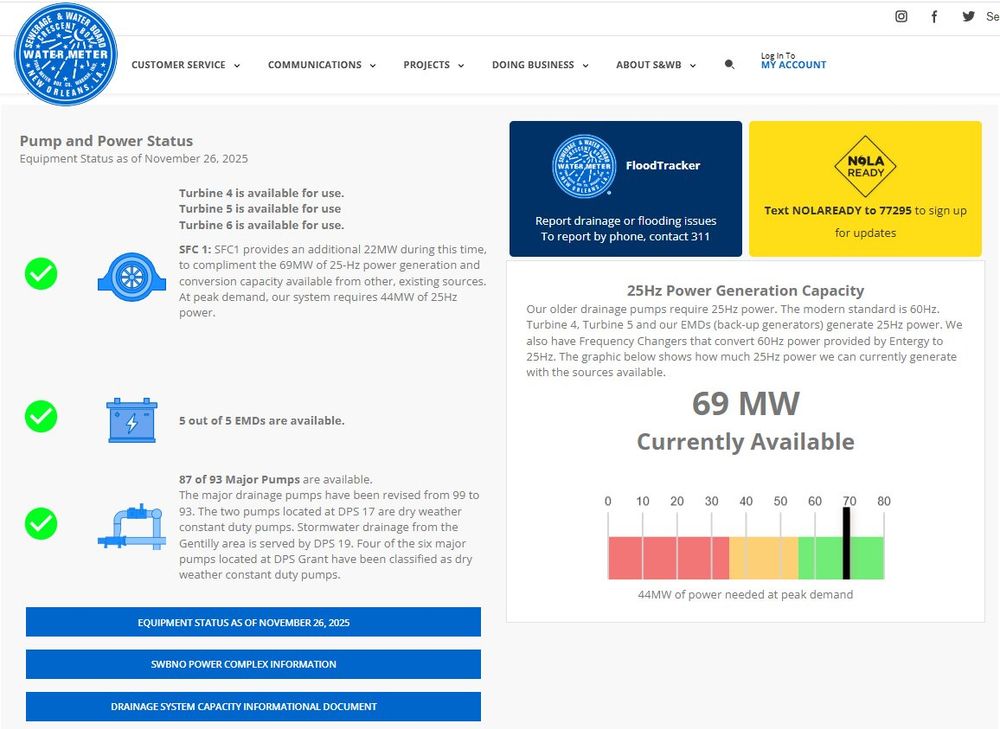The height and width of the screenshot is (729, 1000).
Task: Click the green checkmark next to turbines
Action: click(41, 273)
